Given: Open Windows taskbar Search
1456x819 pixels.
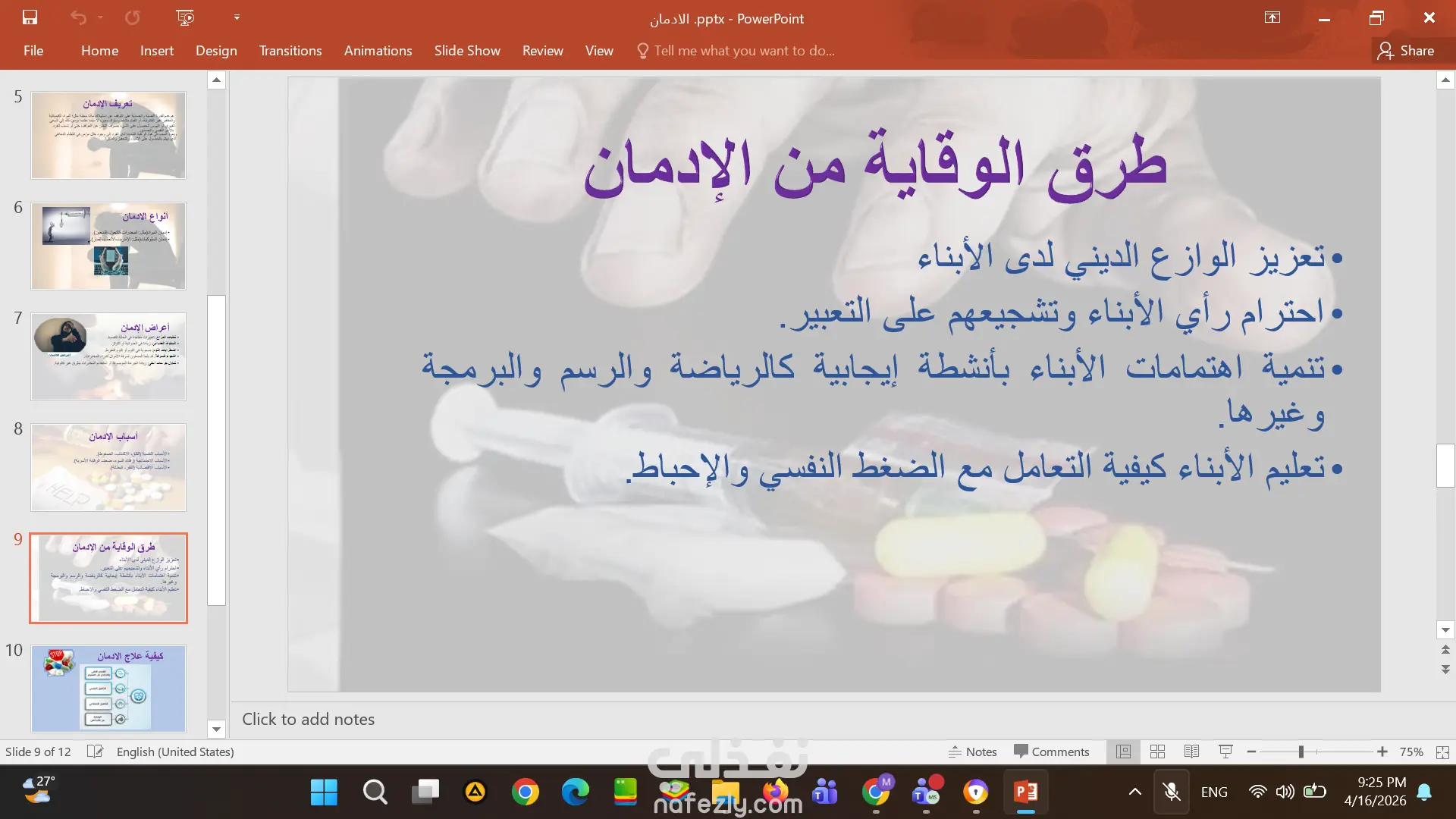Looking at the screenshot, I should (375, 792).
